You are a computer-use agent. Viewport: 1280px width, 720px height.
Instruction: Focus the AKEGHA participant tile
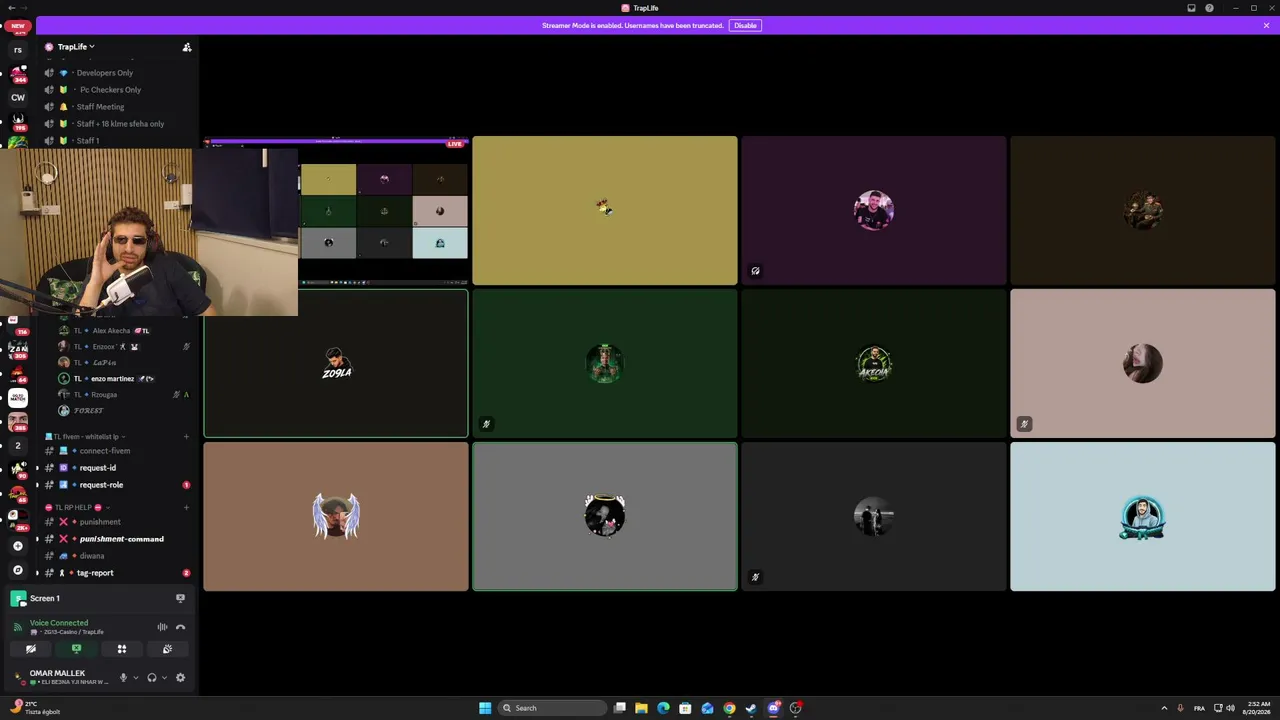tap(874, 364)
